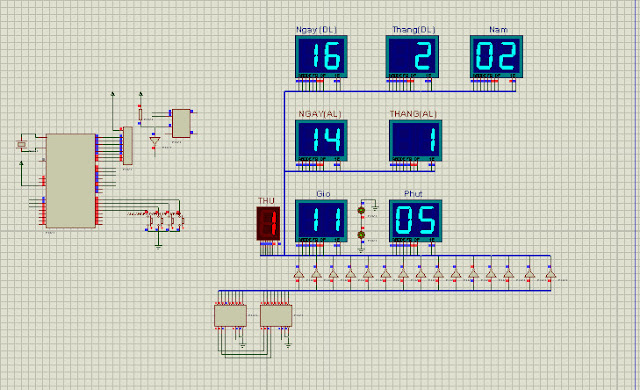Select the lower LED between Gio and Phut
640x390 pixels.
click(361, 235)
